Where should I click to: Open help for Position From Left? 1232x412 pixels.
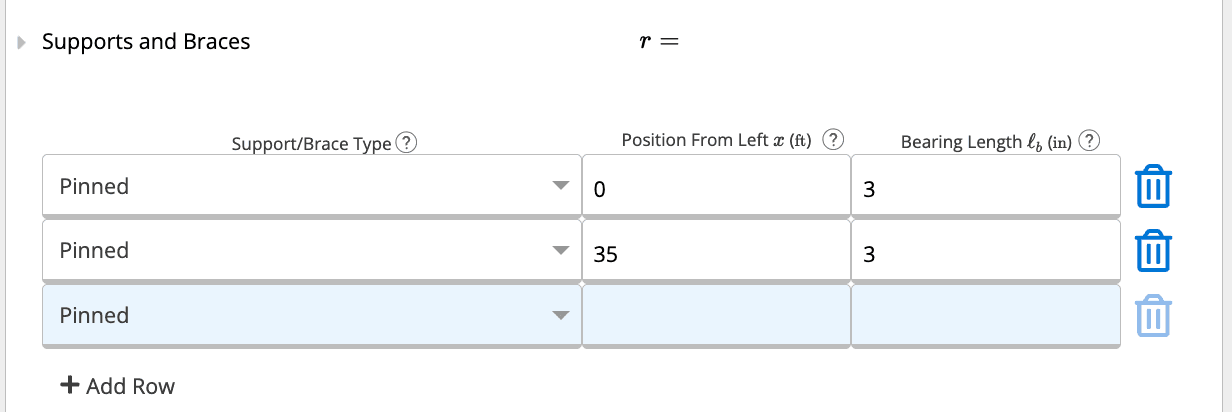pos(834,140)
